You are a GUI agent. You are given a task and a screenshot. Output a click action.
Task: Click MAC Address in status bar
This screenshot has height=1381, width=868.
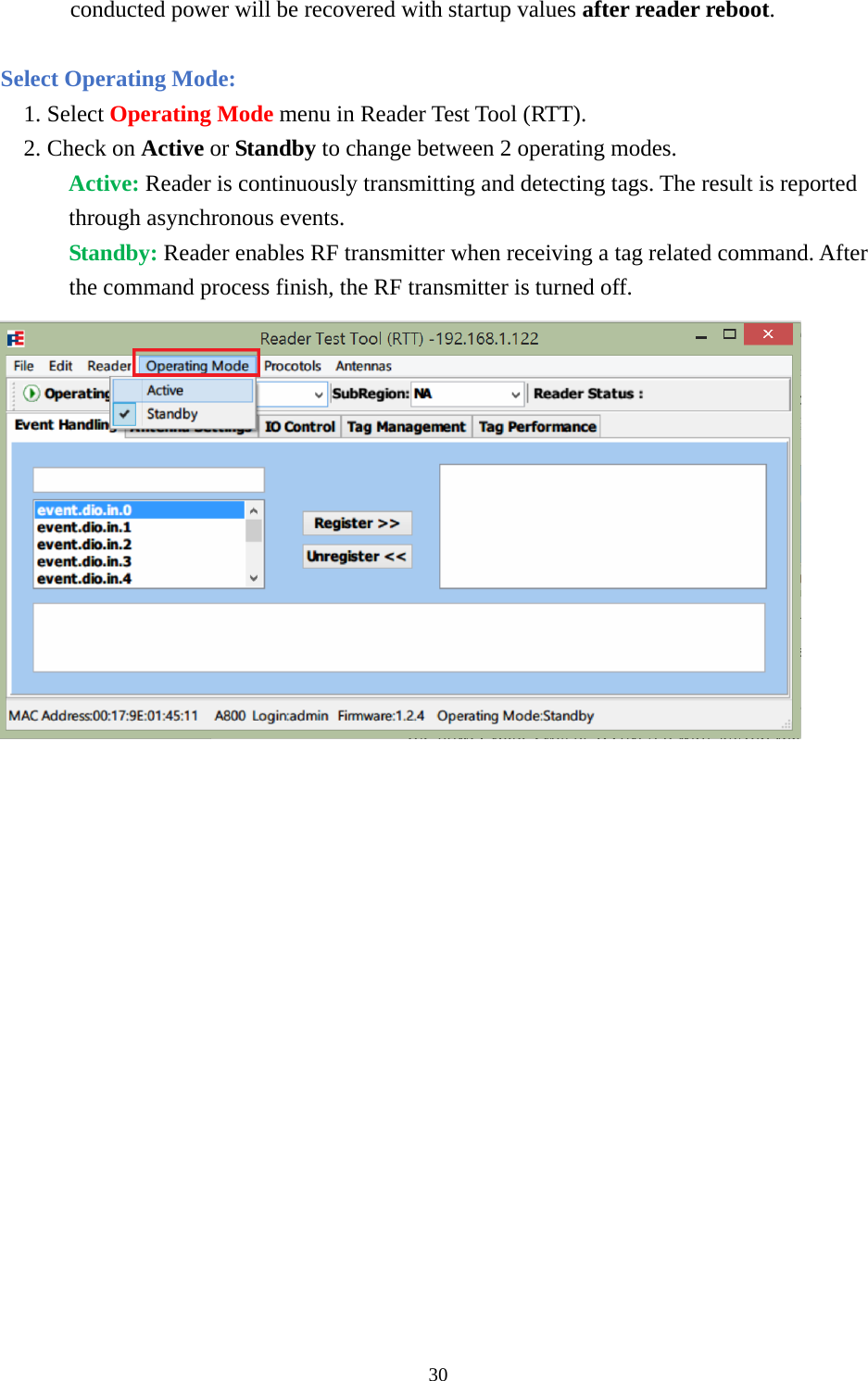click(104, 716)
